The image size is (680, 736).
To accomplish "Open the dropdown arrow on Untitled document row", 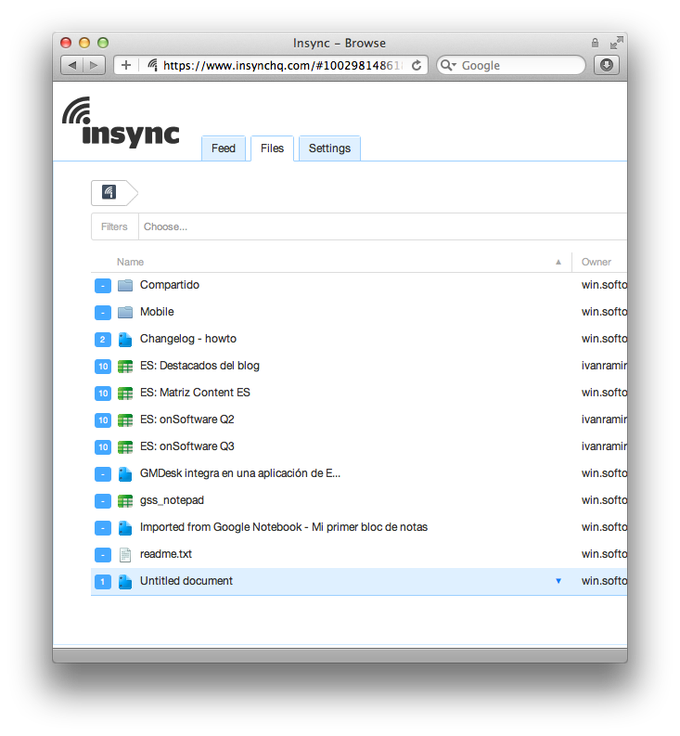I will pyautogui.click(x=558, y=581).
